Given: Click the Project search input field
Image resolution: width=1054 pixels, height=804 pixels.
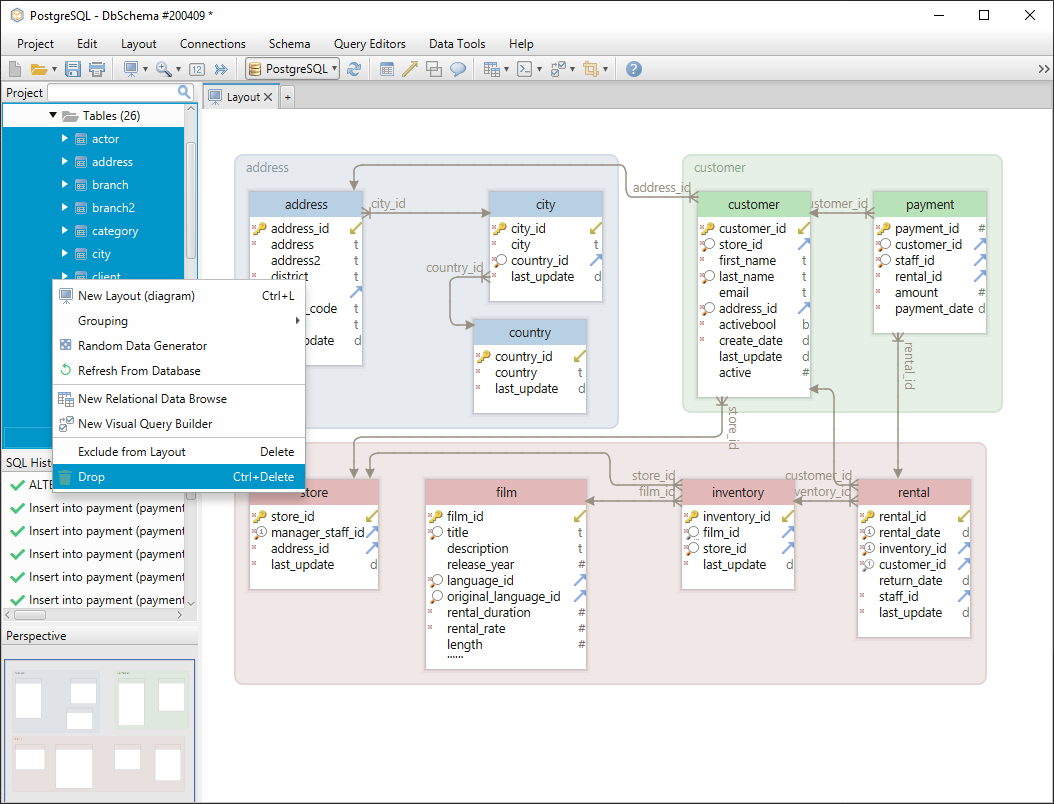Looking at the screenshot, I should pyautogui.click(x=112, y=92).
